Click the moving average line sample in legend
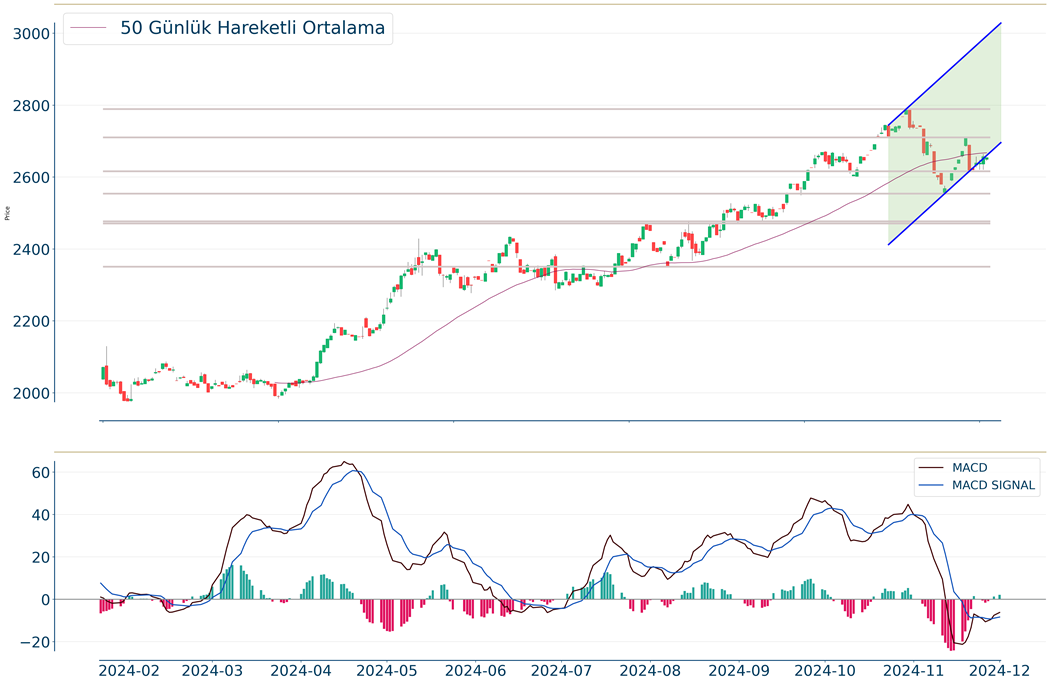Image resolution: width=1050 pixels, height=683 pixels. [88, 29]
